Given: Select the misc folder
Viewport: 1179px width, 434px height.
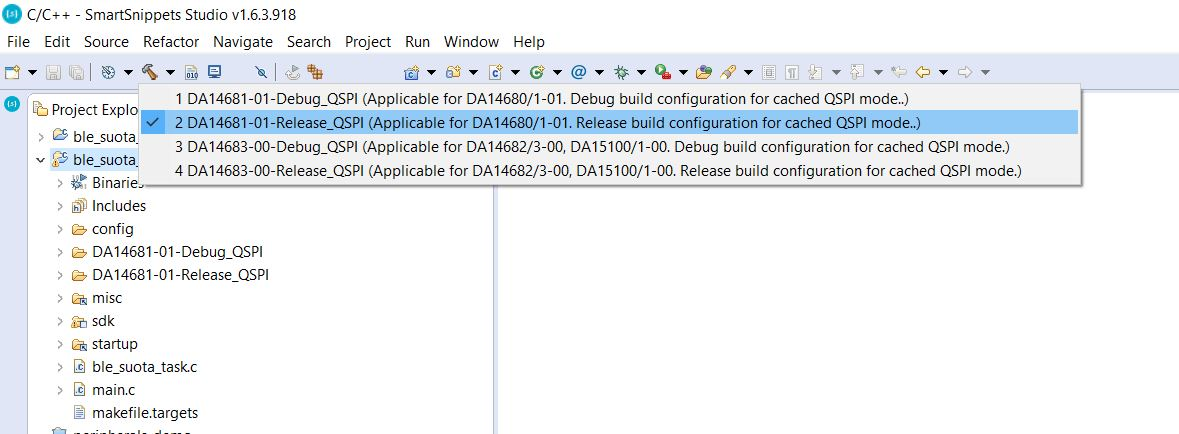Looking at the screenshot, I should tap(107, 298).
